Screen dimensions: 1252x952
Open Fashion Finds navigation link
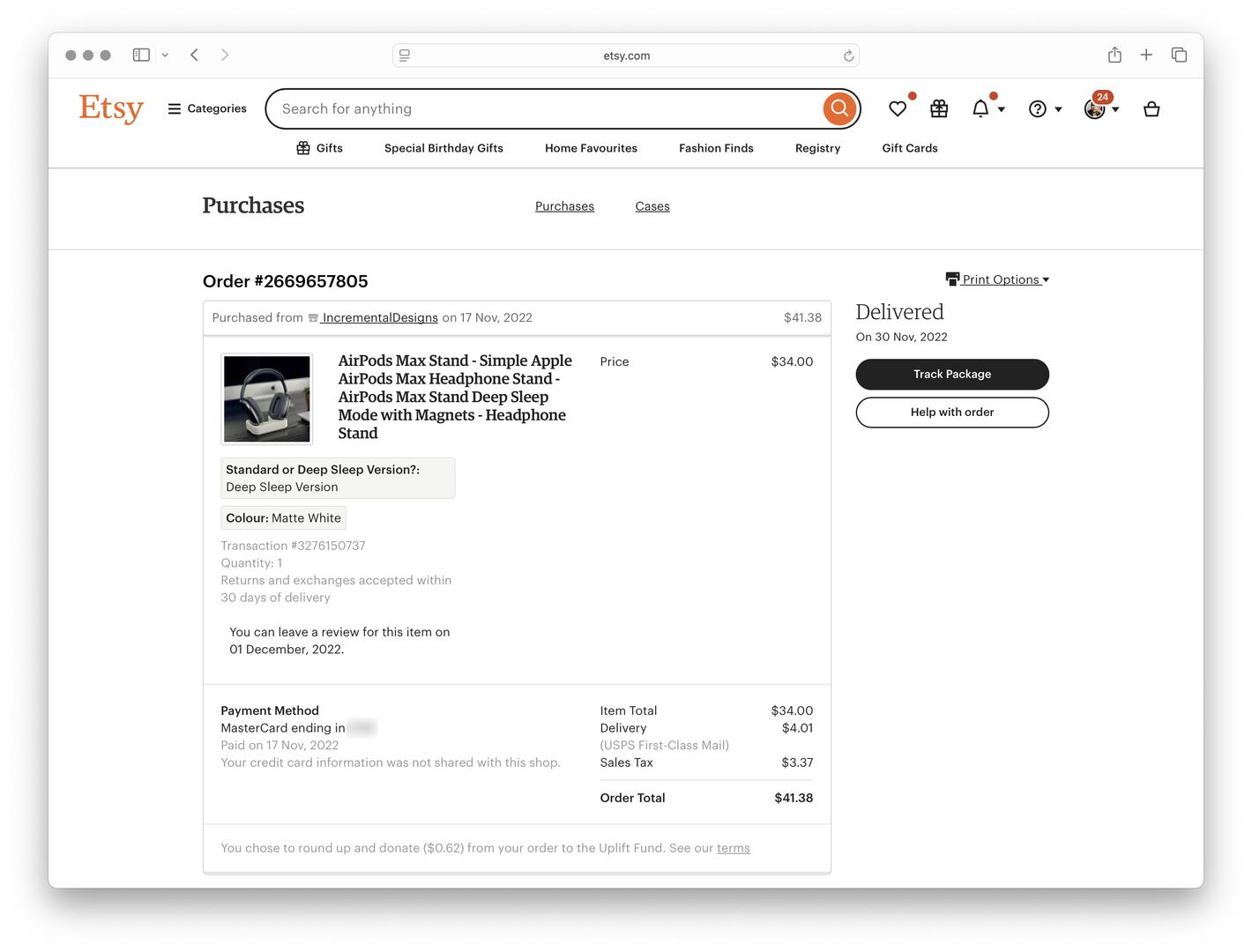[x=716, y=148]
